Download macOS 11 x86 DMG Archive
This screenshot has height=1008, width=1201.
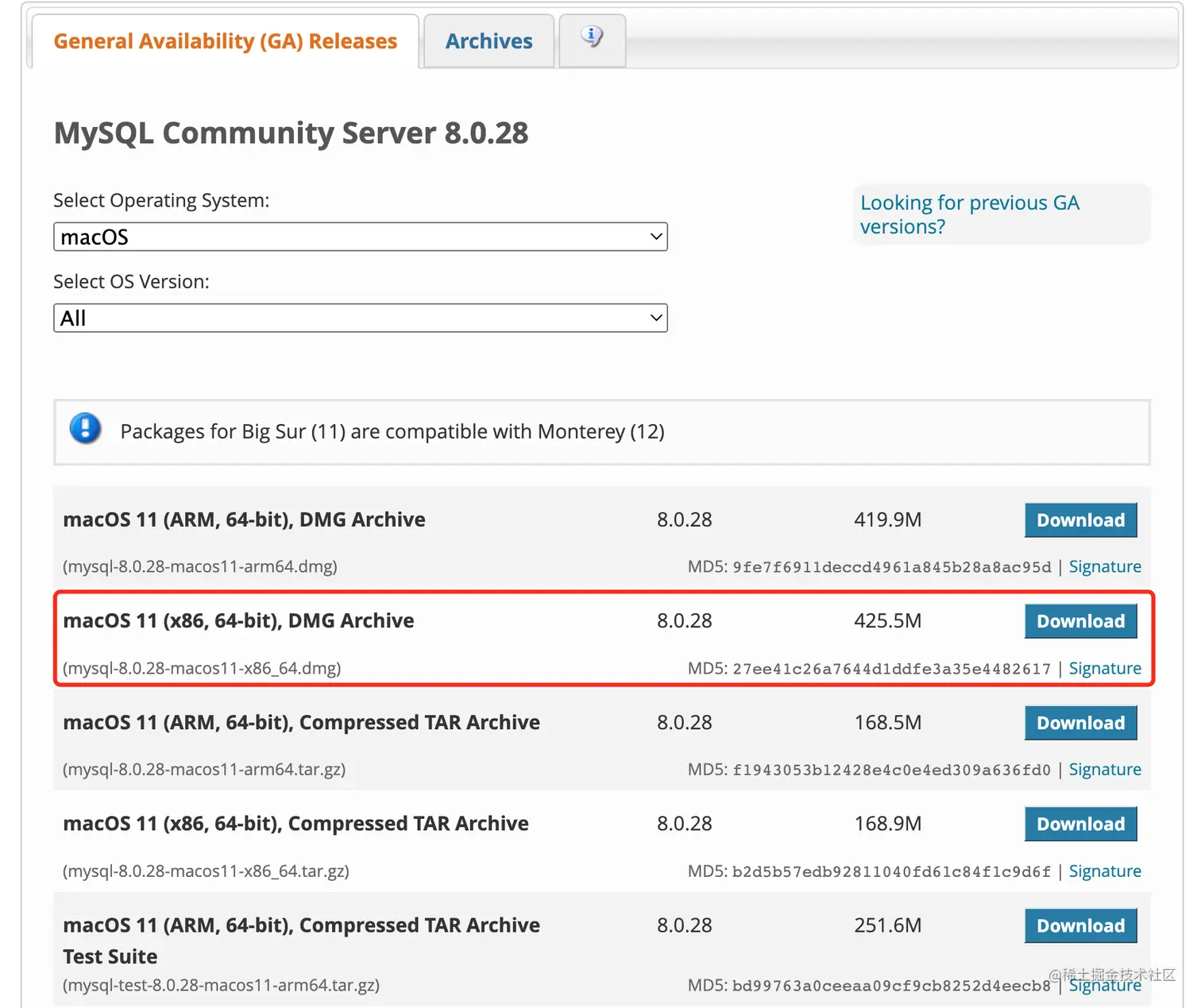pyautogui.click(x=1081, y=621)
